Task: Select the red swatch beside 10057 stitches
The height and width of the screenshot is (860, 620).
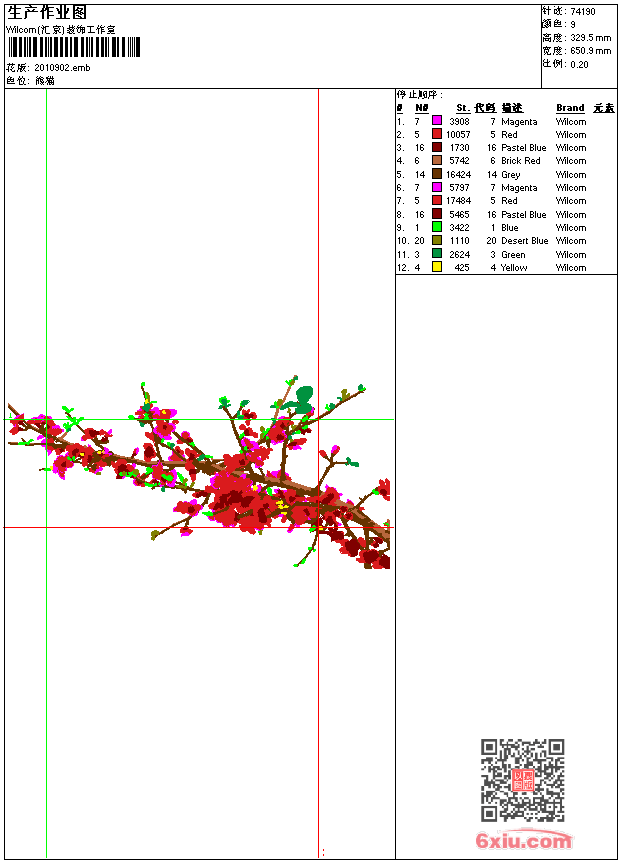Action: point(437,133)
